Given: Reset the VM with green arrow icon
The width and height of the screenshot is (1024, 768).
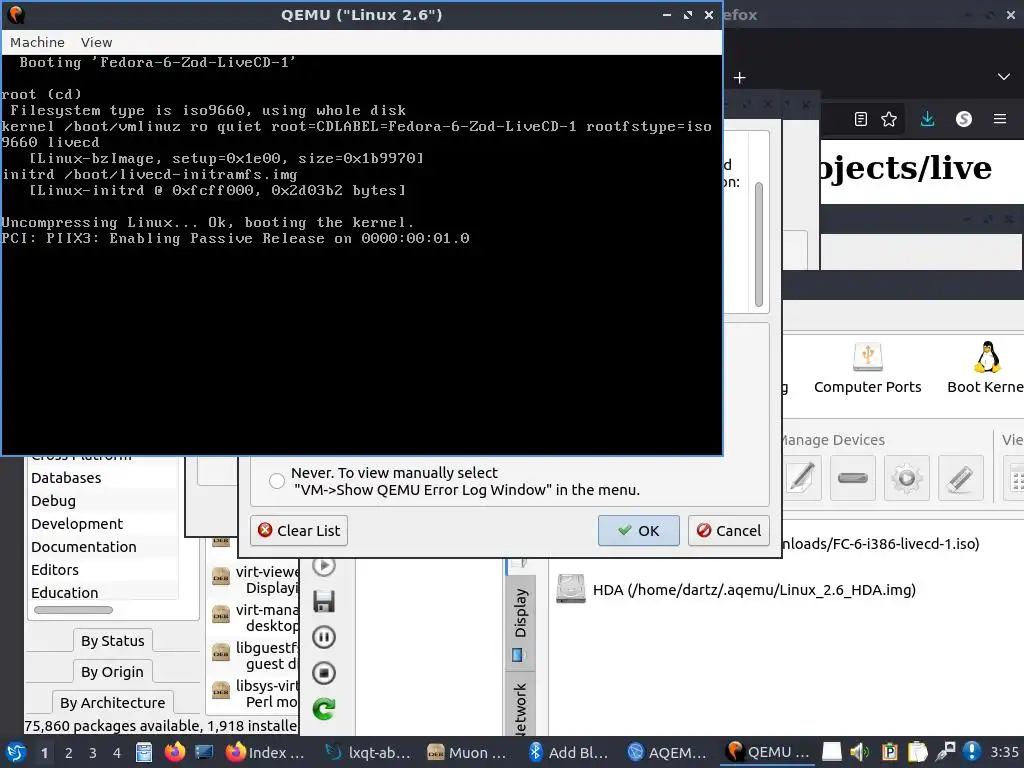Looking at the screenshot, I should (324, 709).
